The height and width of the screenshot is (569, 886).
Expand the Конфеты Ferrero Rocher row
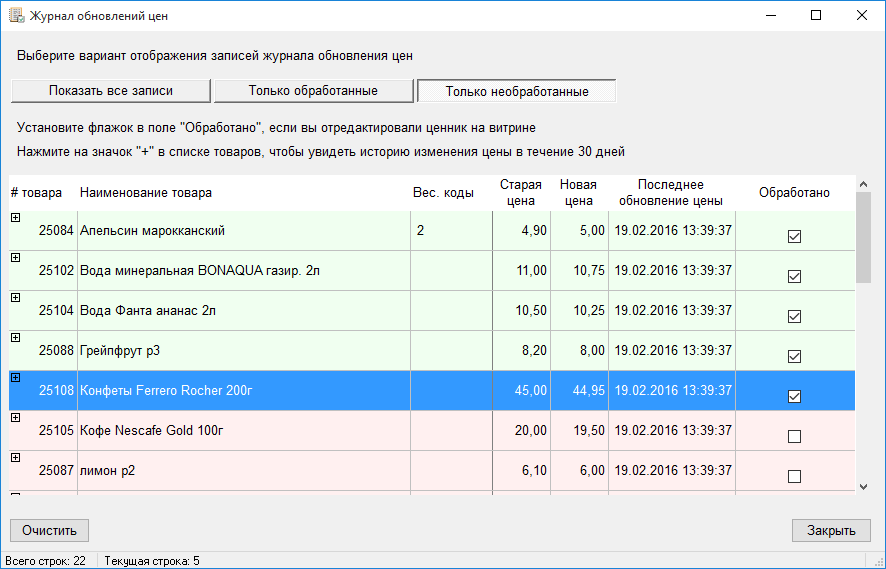pyautogui.click(x=15, y=377)
